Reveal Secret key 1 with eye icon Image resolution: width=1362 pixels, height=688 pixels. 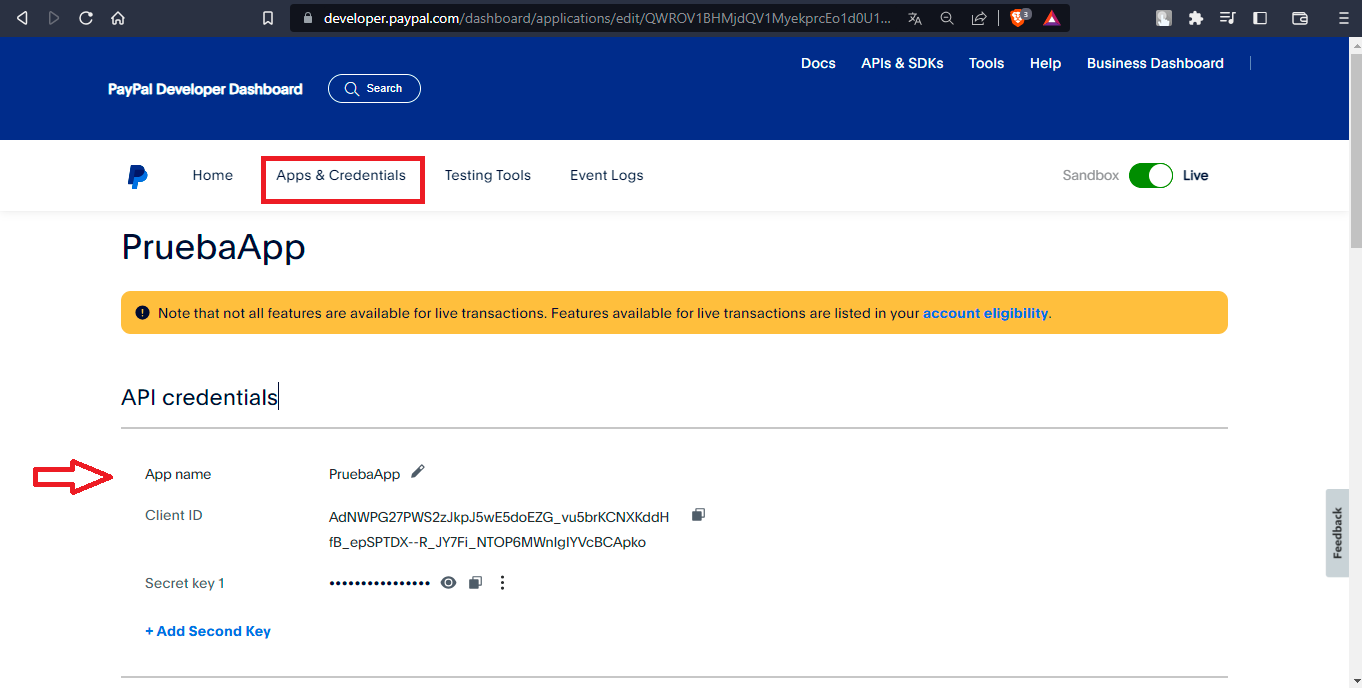tap(449, 582)
